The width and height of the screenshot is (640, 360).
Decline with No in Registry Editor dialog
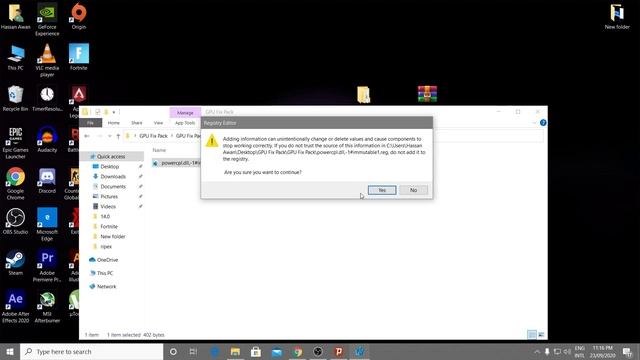click(413, 190)
